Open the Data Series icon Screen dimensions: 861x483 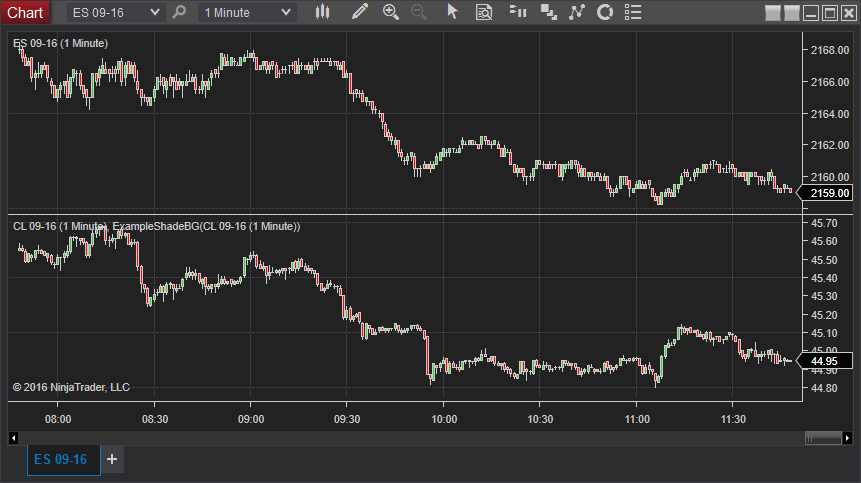click(548, 12)
